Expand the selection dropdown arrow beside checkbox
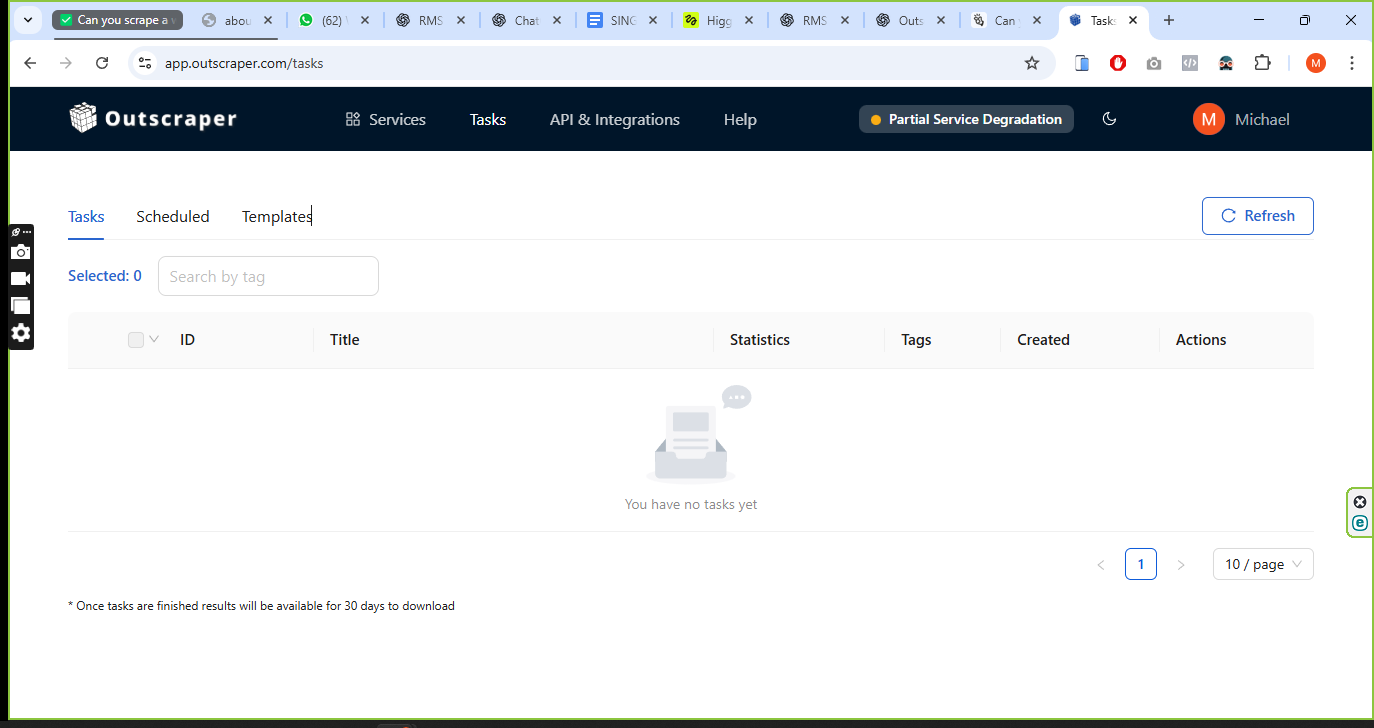Screen dimensions: 1374x728 tap(154, 339)
